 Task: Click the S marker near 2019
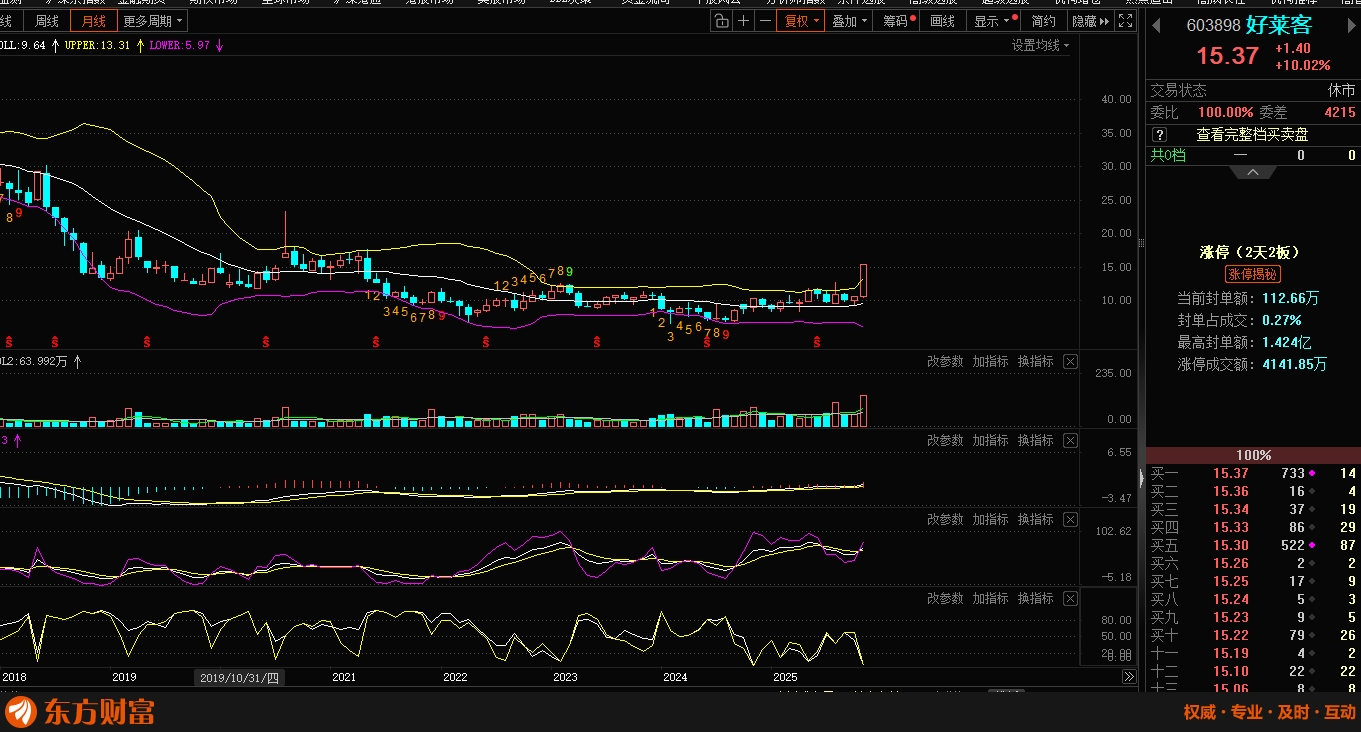(x=148, y=342)
